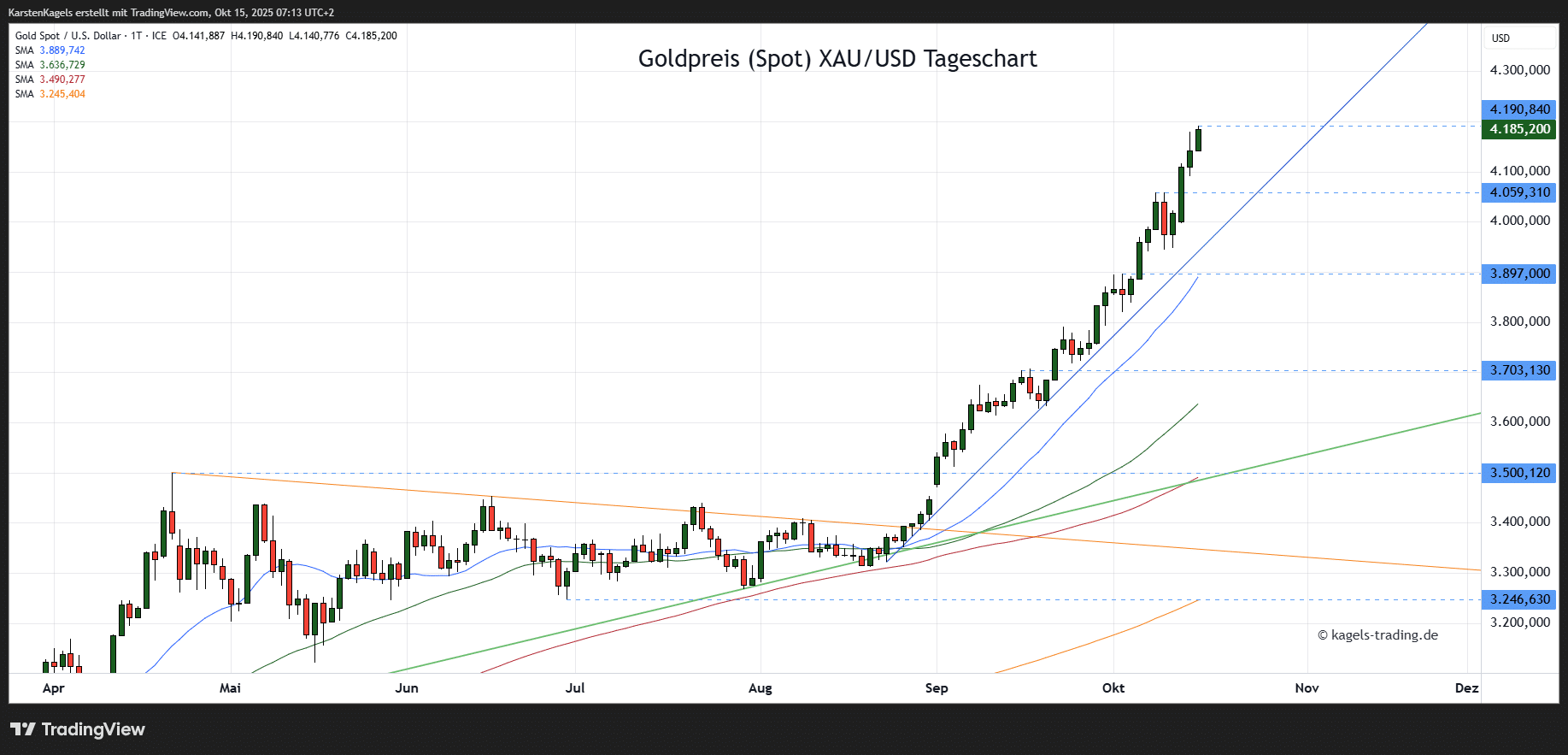
Task: Click the current price label 4.185,200
Action: pos(1518,129)
